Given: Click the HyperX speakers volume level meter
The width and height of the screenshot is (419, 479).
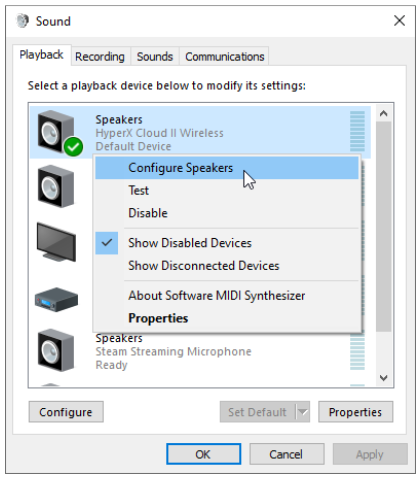Looking at the screenshot, I should tap(357, 131).
